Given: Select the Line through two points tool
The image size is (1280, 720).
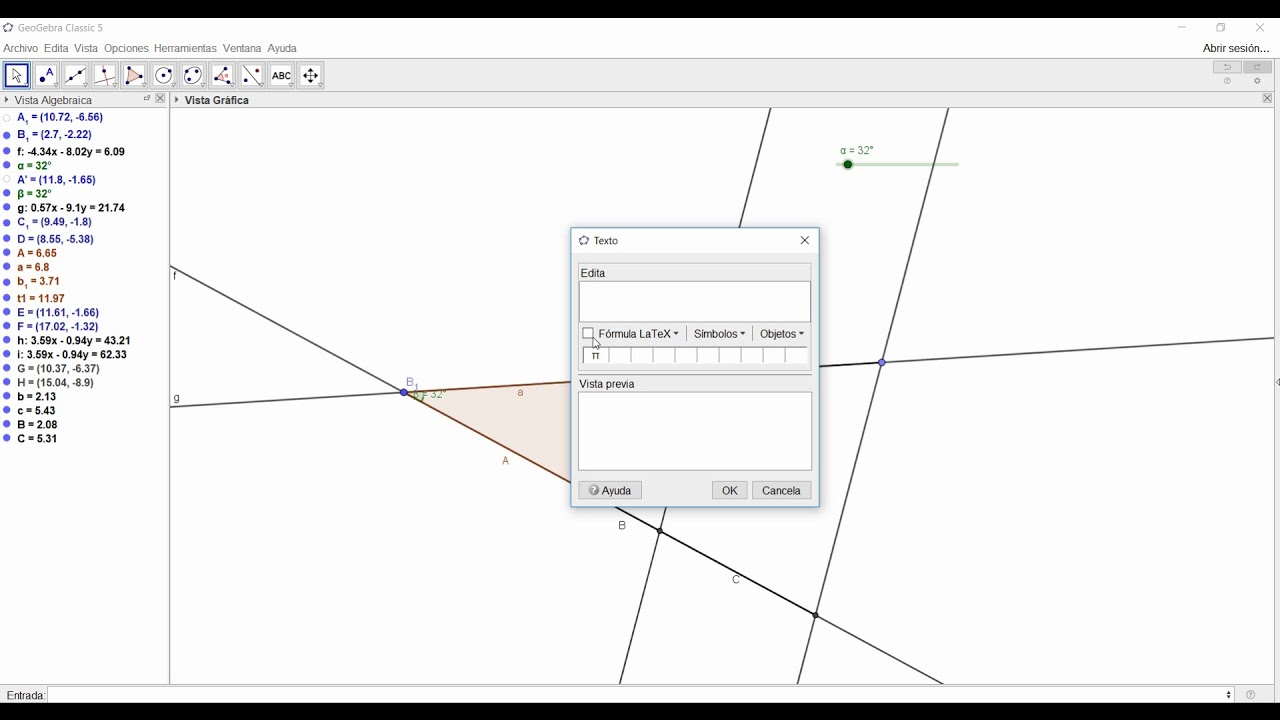Looking at the screenshot, I should pyautogui.click(x=75, y=76).
